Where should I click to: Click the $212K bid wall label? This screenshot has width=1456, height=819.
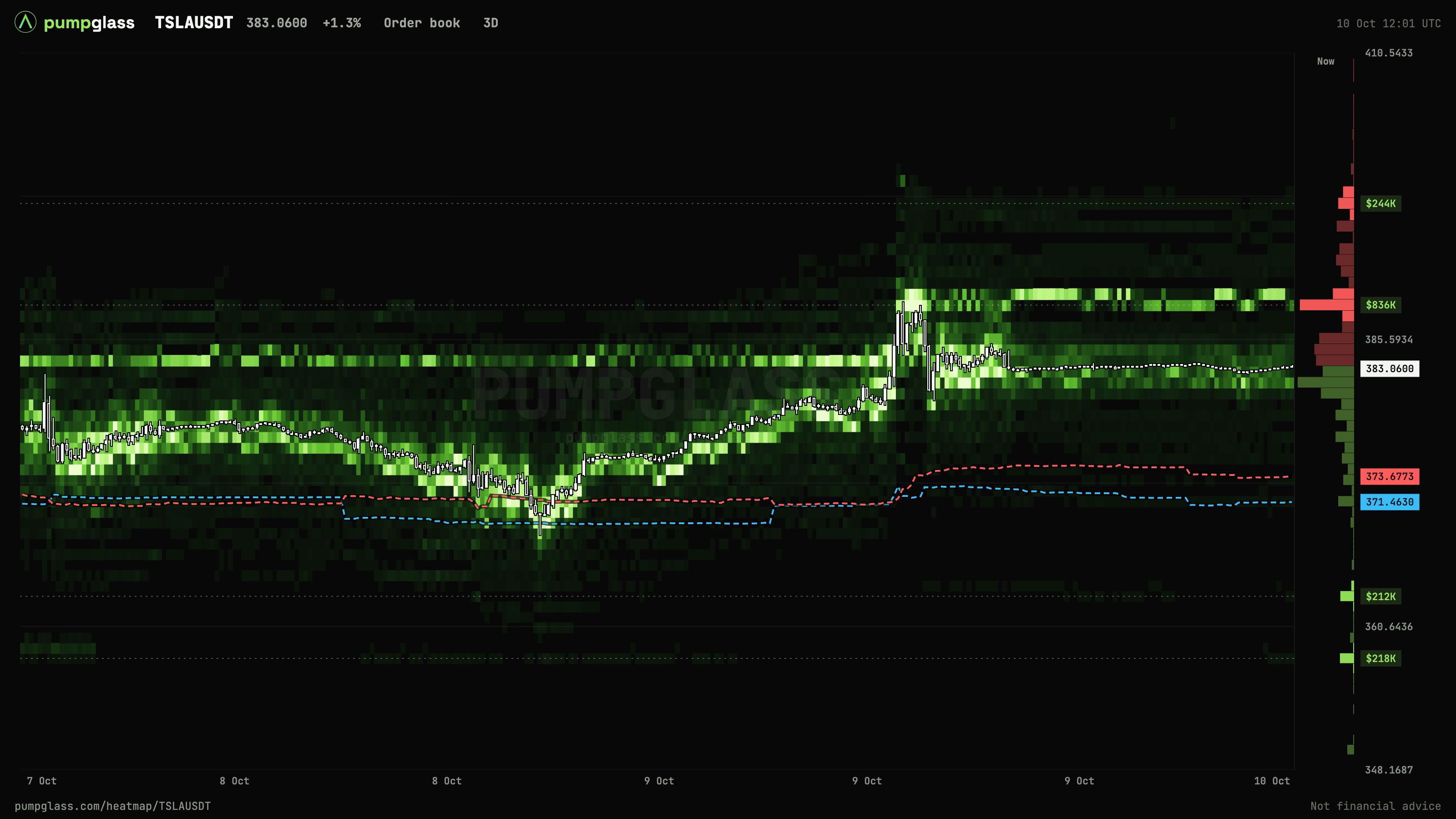point(1380,597)
